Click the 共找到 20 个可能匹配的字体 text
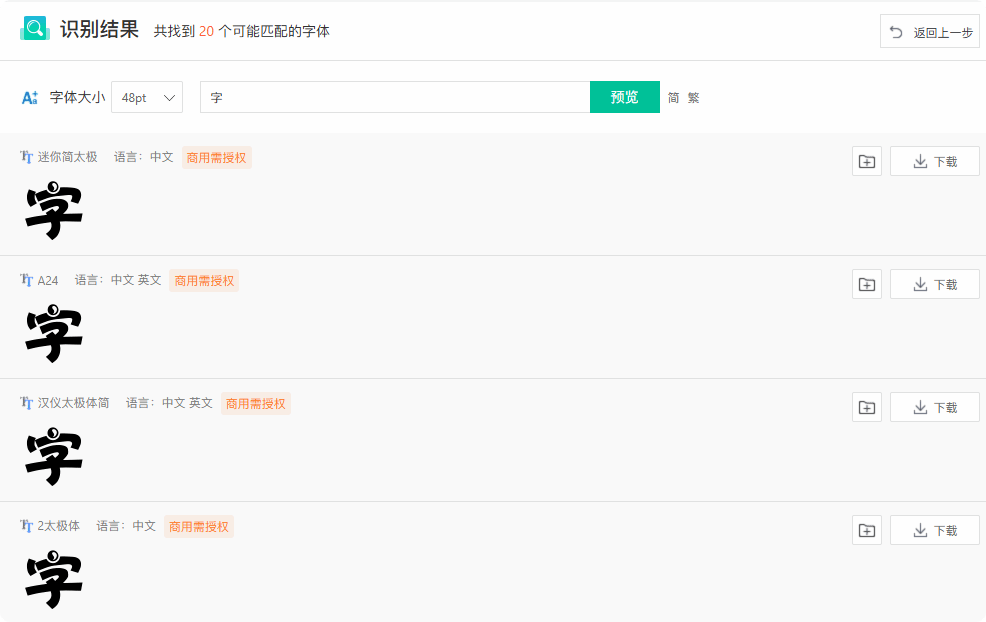 241,31
